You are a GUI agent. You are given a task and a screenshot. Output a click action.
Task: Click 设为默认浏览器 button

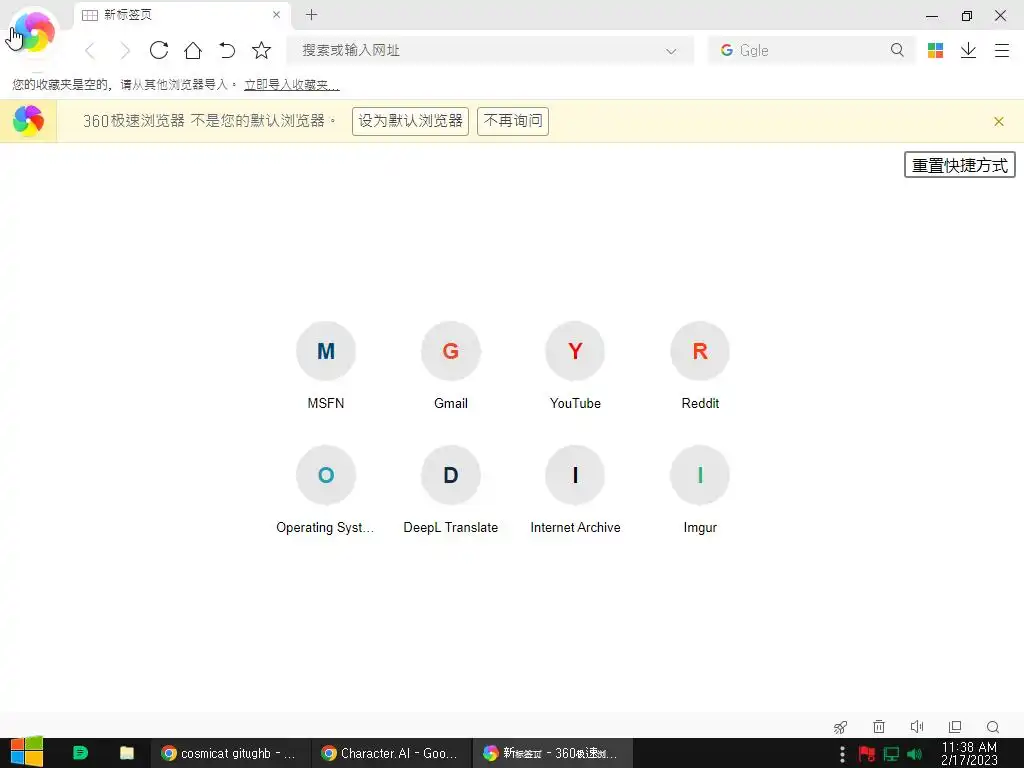click(410, 121)
